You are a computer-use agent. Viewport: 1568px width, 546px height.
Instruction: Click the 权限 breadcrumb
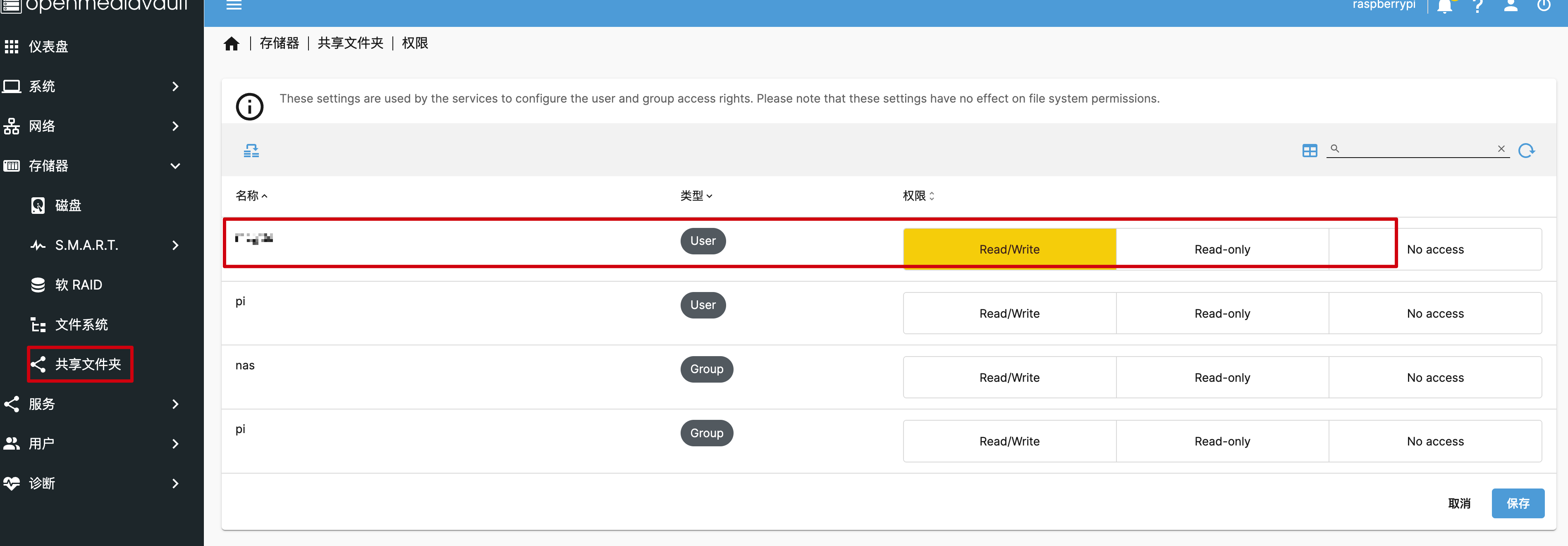(x=415, y=43)
